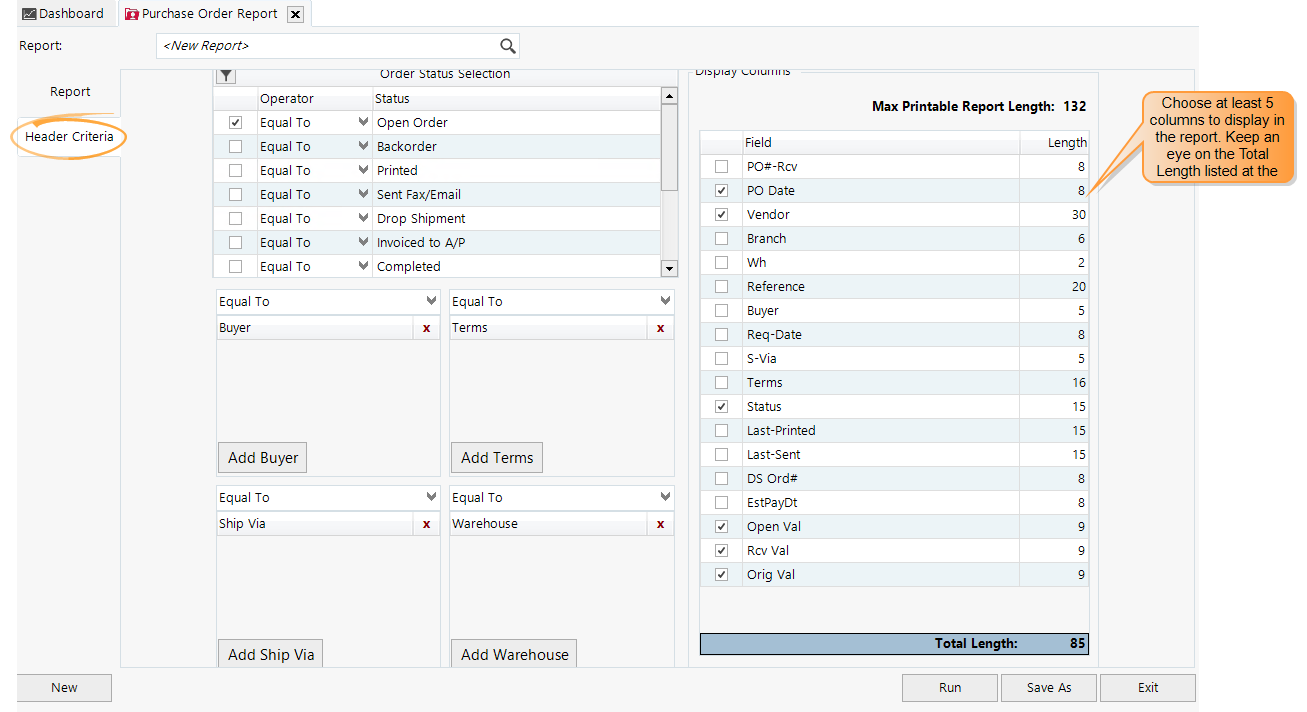Remove the Ship Via filter with its x icon

[x=426, y=523]
